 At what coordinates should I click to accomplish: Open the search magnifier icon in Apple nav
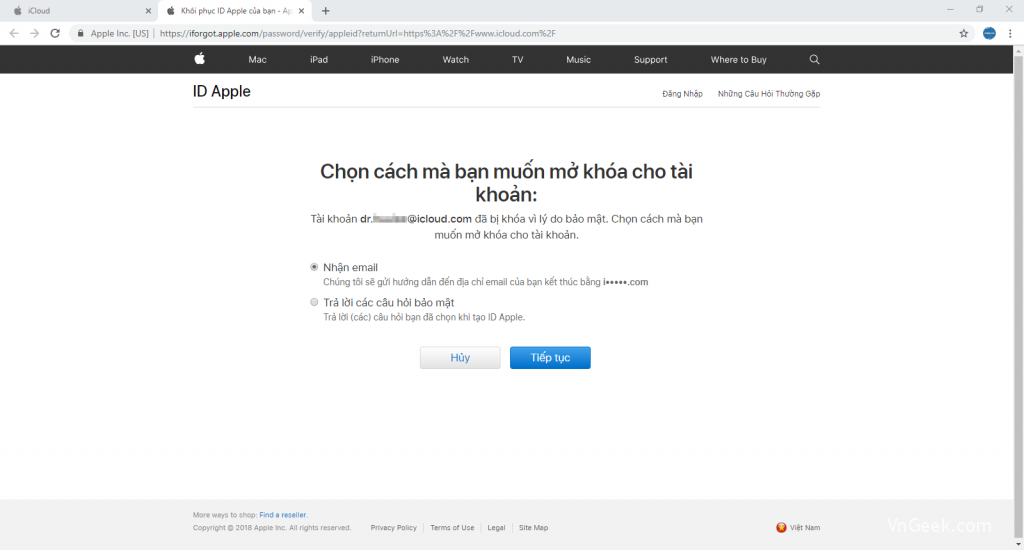(x=814, y=59)
